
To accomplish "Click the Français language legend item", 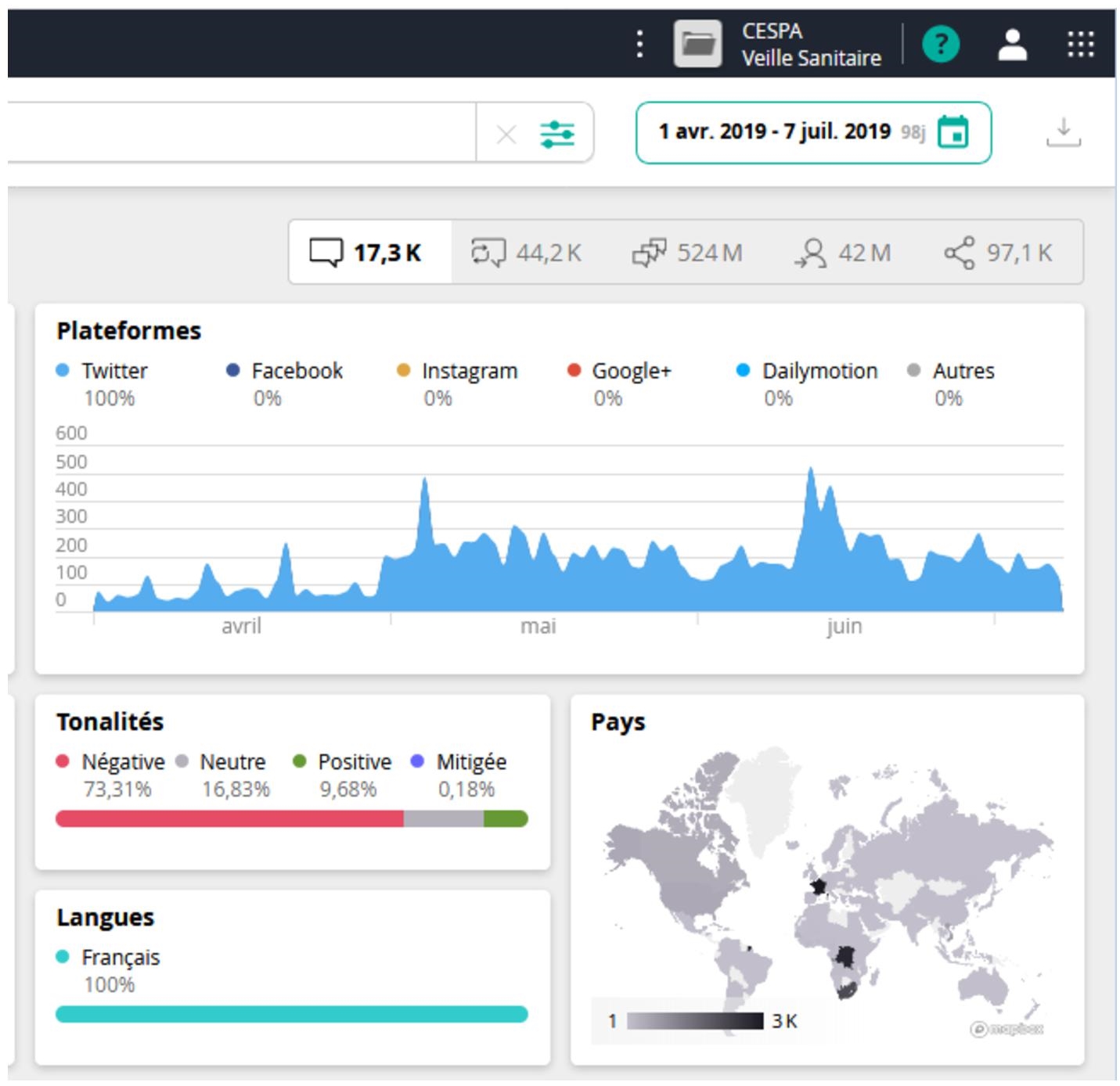I will pos(108,970).
